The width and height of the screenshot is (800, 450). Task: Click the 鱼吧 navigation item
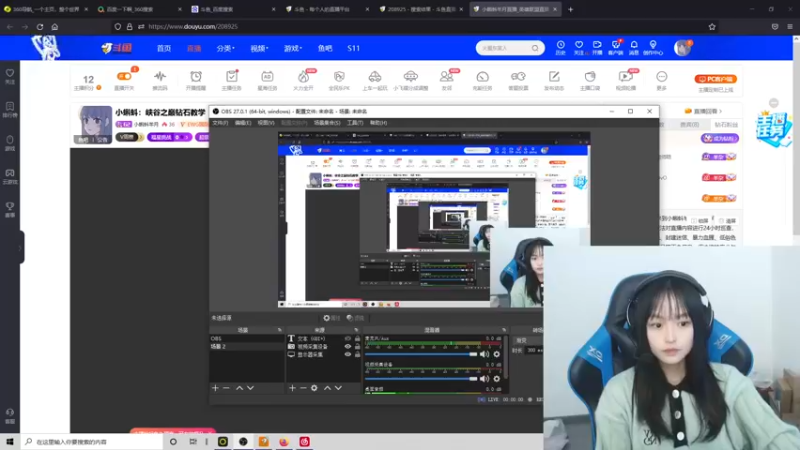coord(325,48)
